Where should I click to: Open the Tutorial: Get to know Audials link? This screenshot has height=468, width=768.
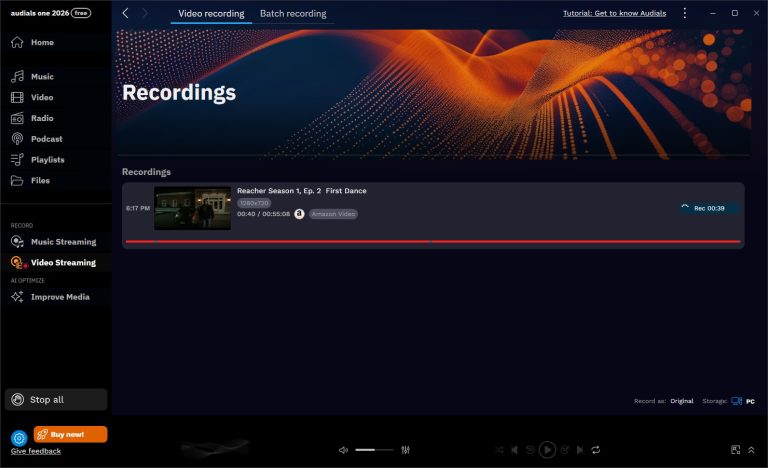[615, 14]
